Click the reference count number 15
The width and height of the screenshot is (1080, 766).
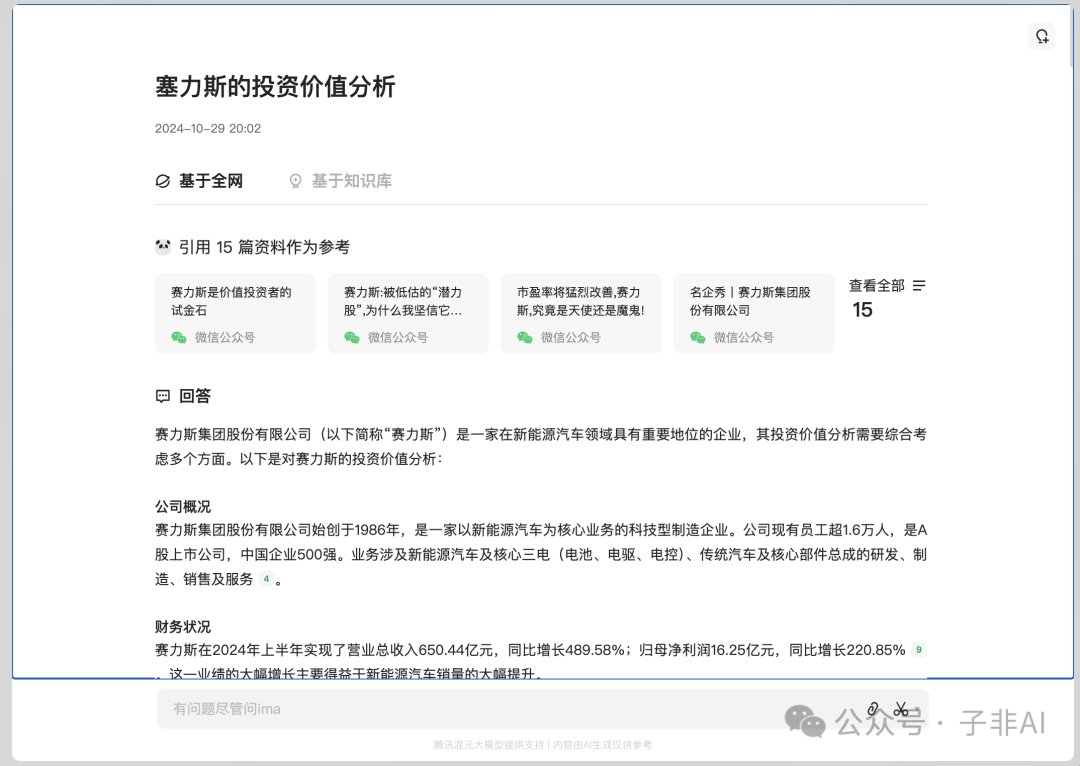click(x=862, y=310)
